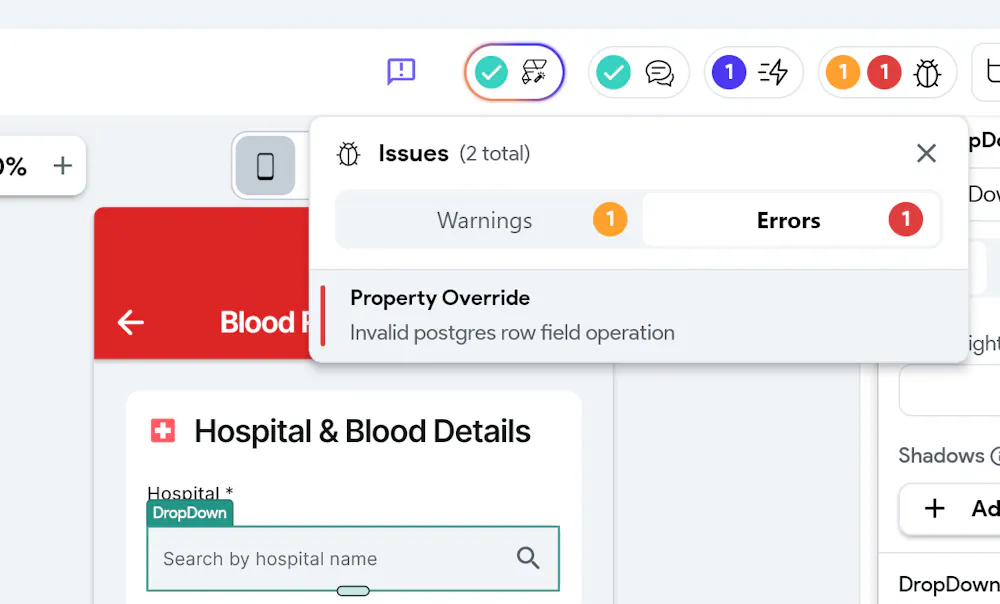Open the optimizations lightning bolt button
This screenshot has width=1000, height=604.
point(773,72)
